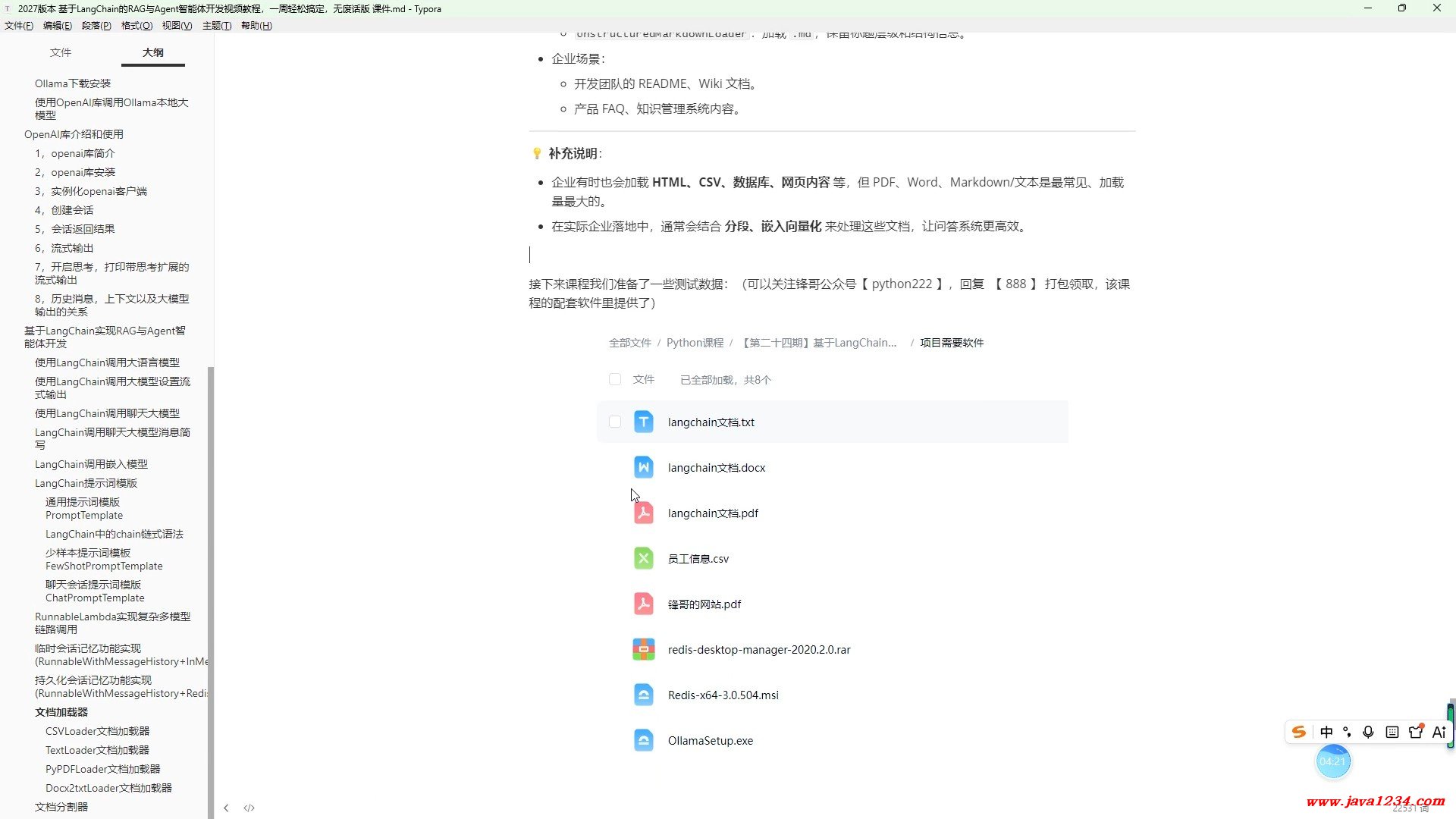Open the LangChain提示词模版 outline entry
This screenshot has height=819, width=1456.
[86, 483]
